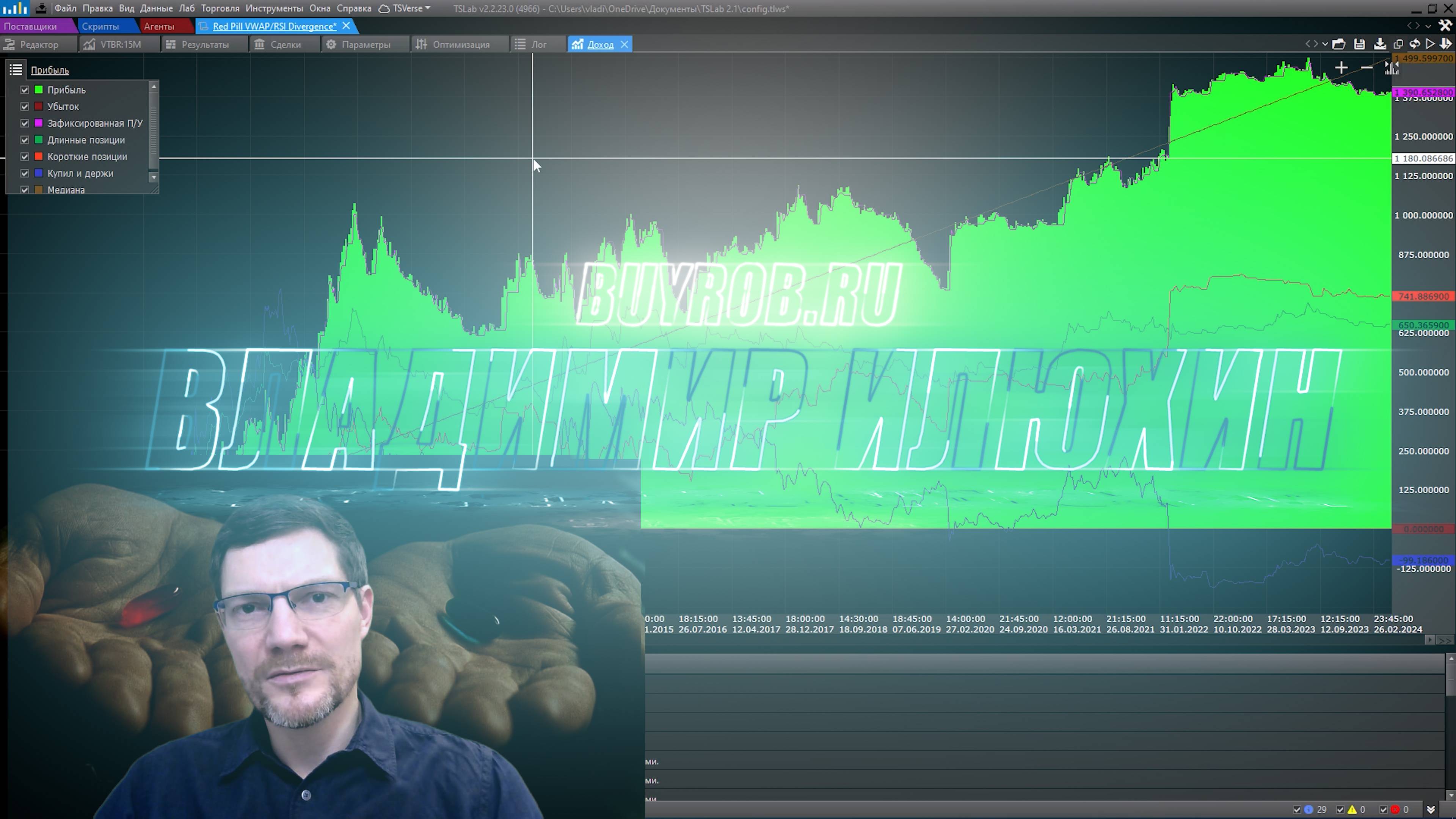Expand the log panel double-chevron
1456x819 pixels.
1431,810
